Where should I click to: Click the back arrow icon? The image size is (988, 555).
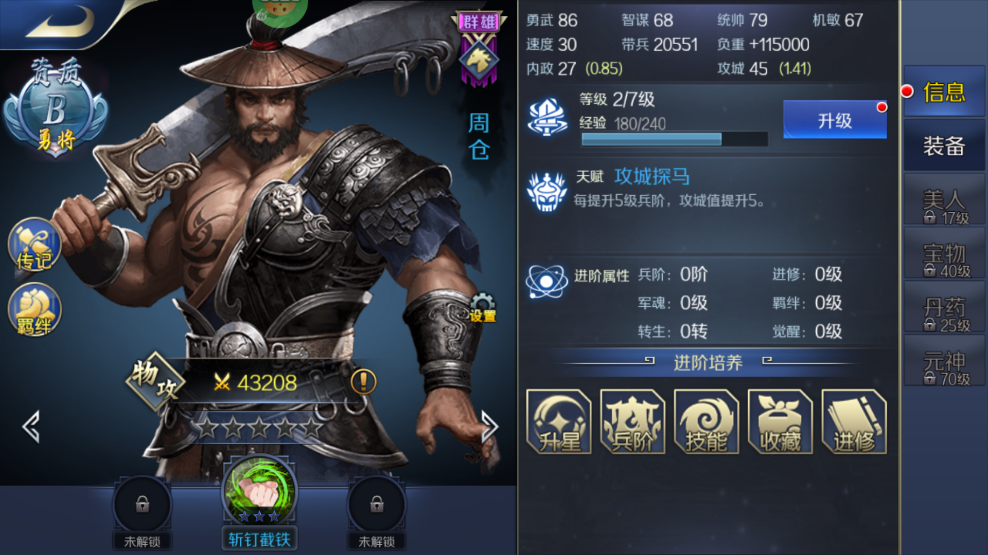coord(60,20)
